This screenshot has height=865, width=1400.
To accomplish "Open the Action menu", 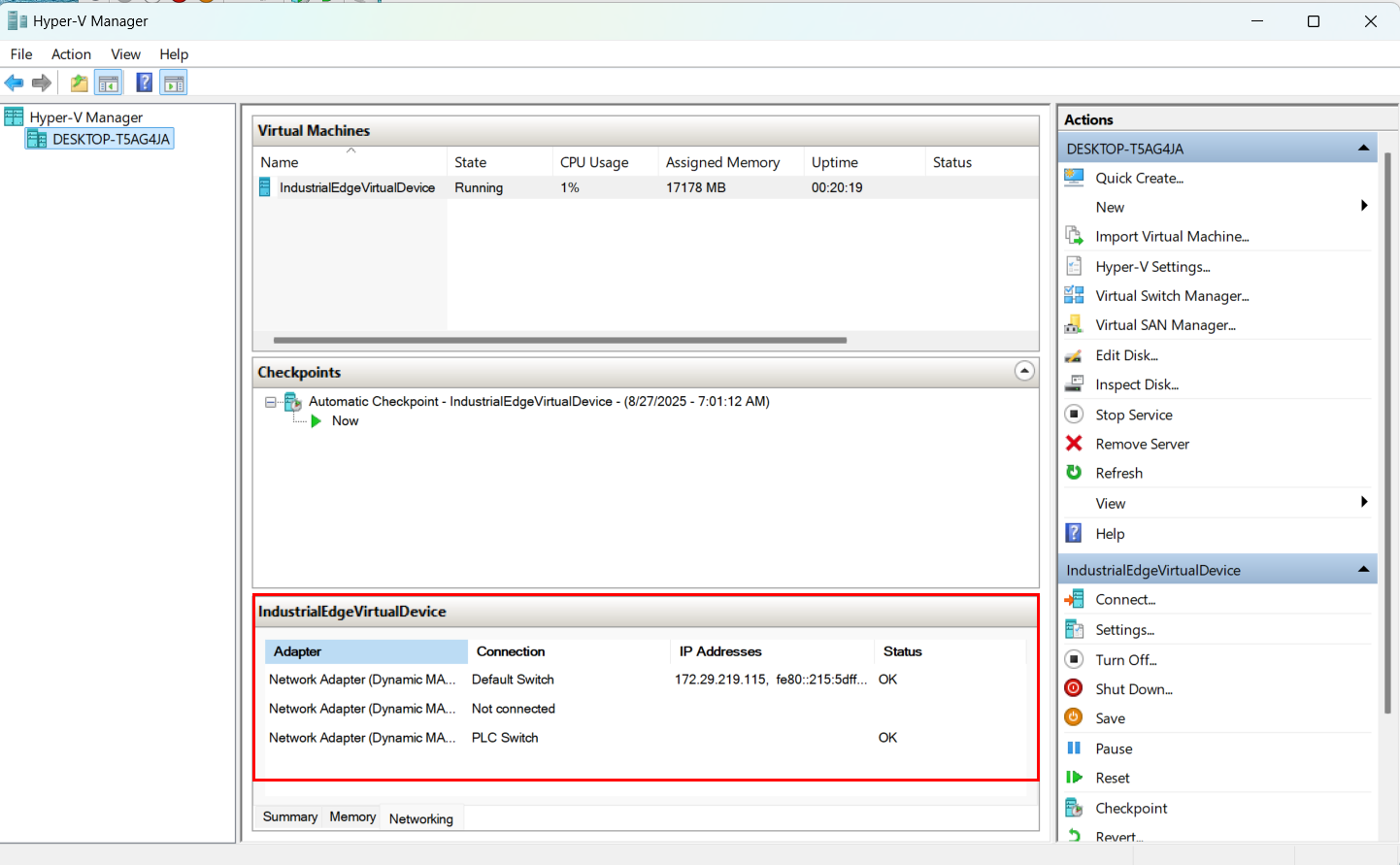I will (x=71, y=54).
